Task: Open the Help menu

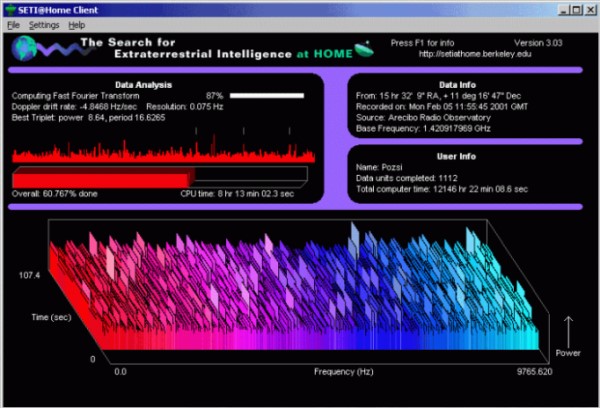Action: tap(77, 25)
